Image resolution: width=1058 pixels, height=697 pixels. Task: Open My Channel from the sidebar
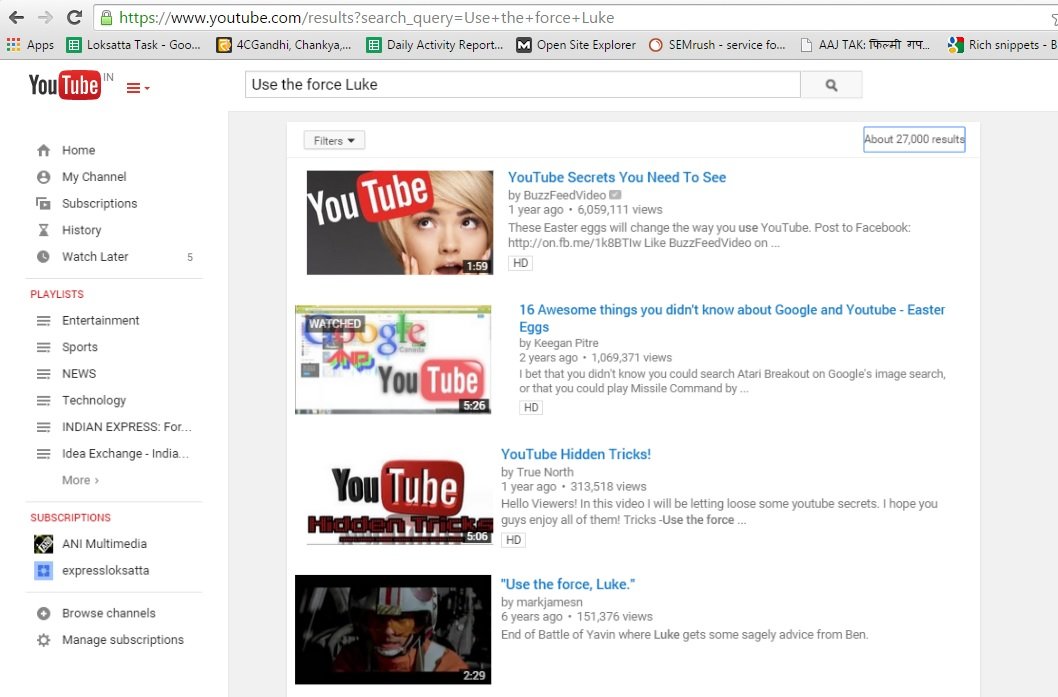(94, 177)
